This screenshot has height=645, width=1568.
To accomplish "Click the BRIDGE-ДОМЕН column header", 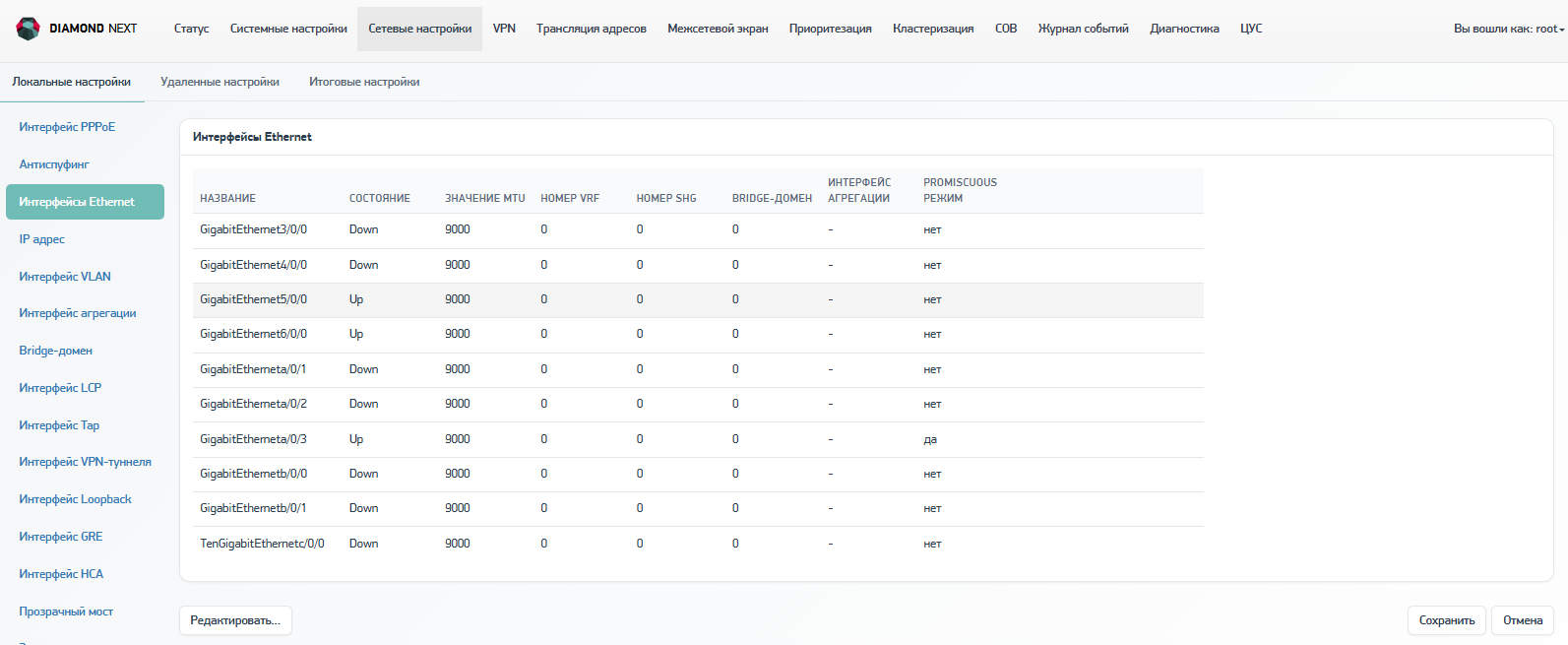I will [x=773, y=199].
